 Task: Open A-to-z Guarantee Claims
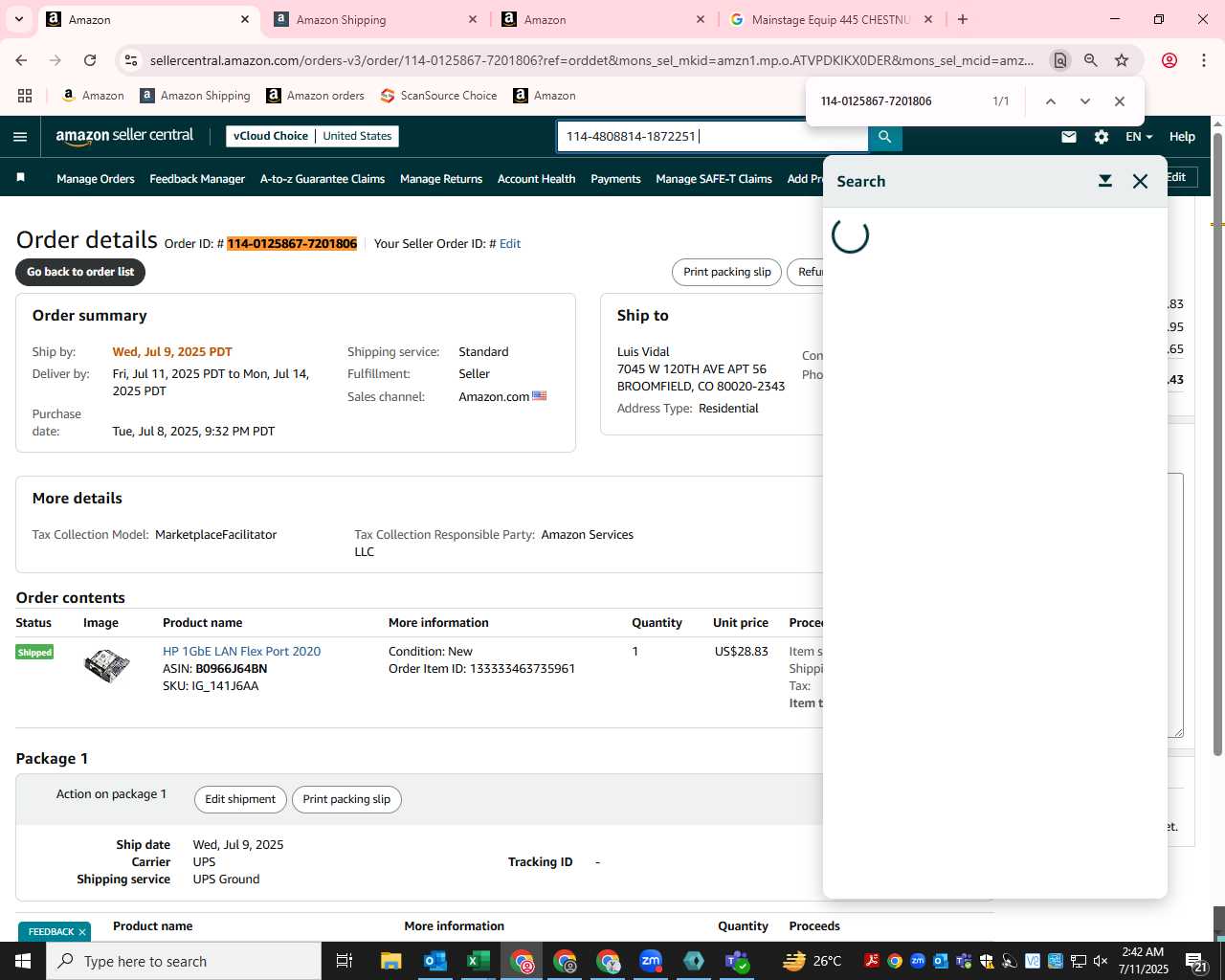323,179
